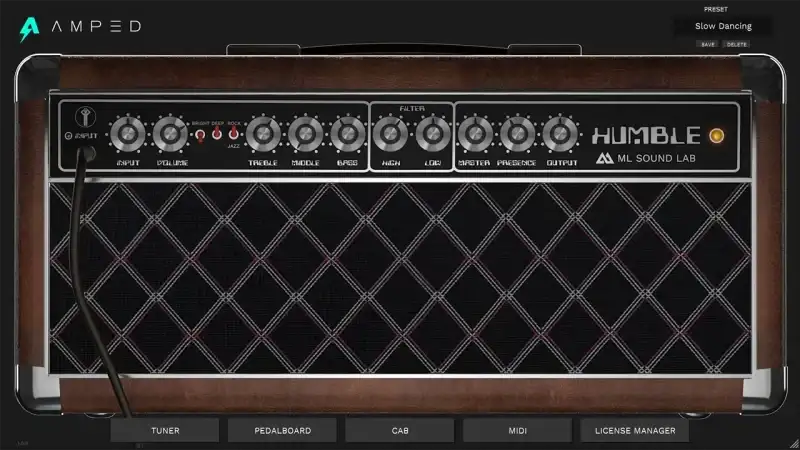Click the window resize handle corner

coord(794,444)
